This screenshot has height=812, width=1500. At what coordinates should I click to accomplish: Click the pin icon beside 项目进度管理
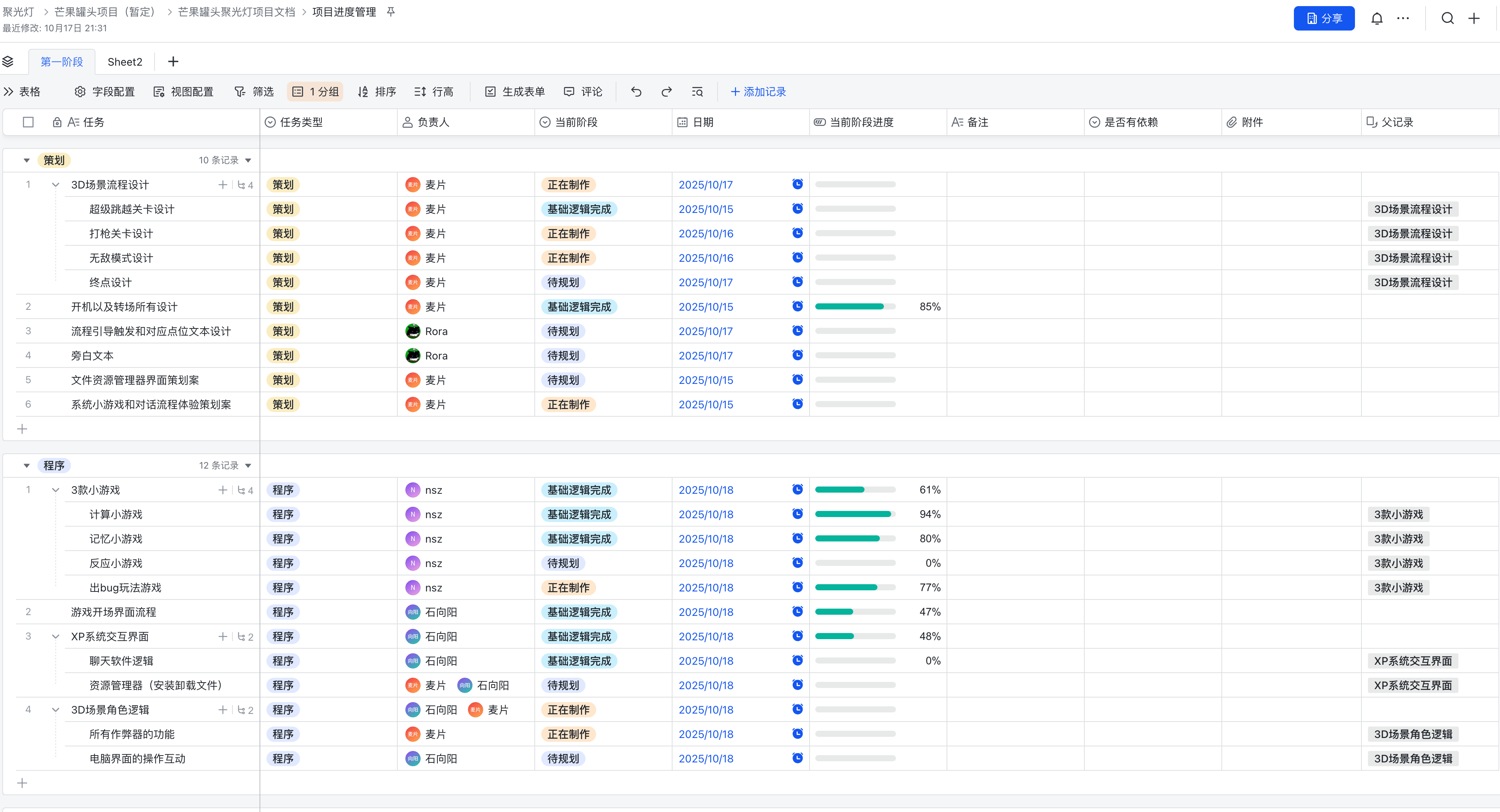pyautogui.click(x=391, y=12)
